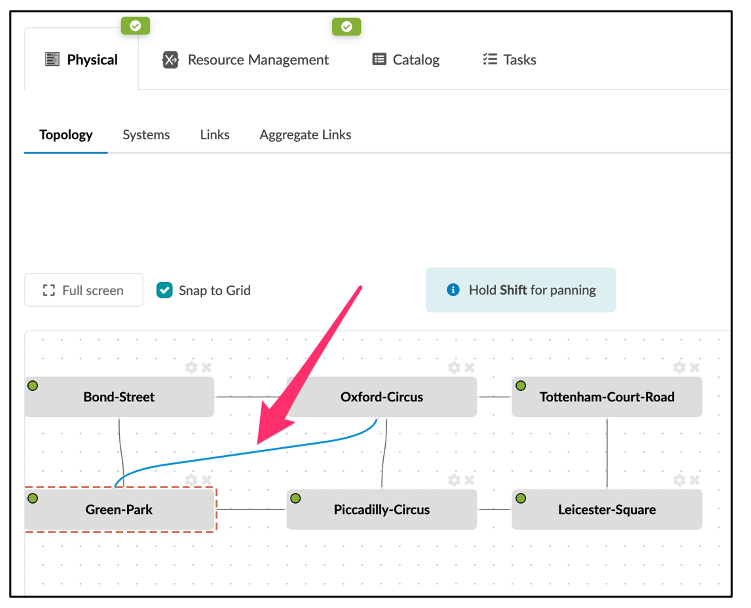Image resolution: width=751 pixels, height=608 pixels.
Task: Click the Full screen button
Action: (84, 290)
